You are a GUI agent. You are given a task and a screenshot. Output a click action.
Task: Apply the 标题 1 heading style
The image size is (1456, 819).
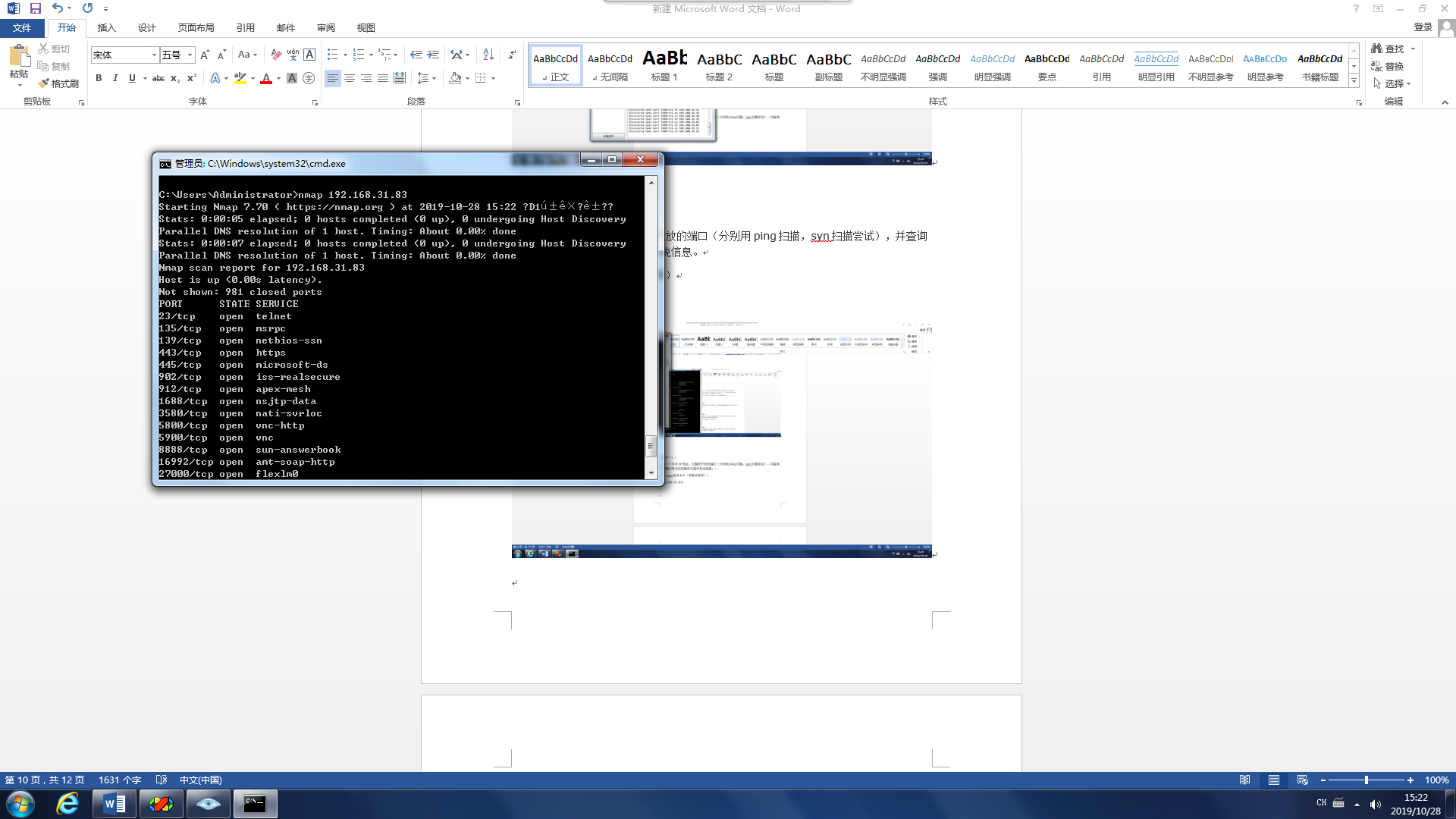(664, 65)
